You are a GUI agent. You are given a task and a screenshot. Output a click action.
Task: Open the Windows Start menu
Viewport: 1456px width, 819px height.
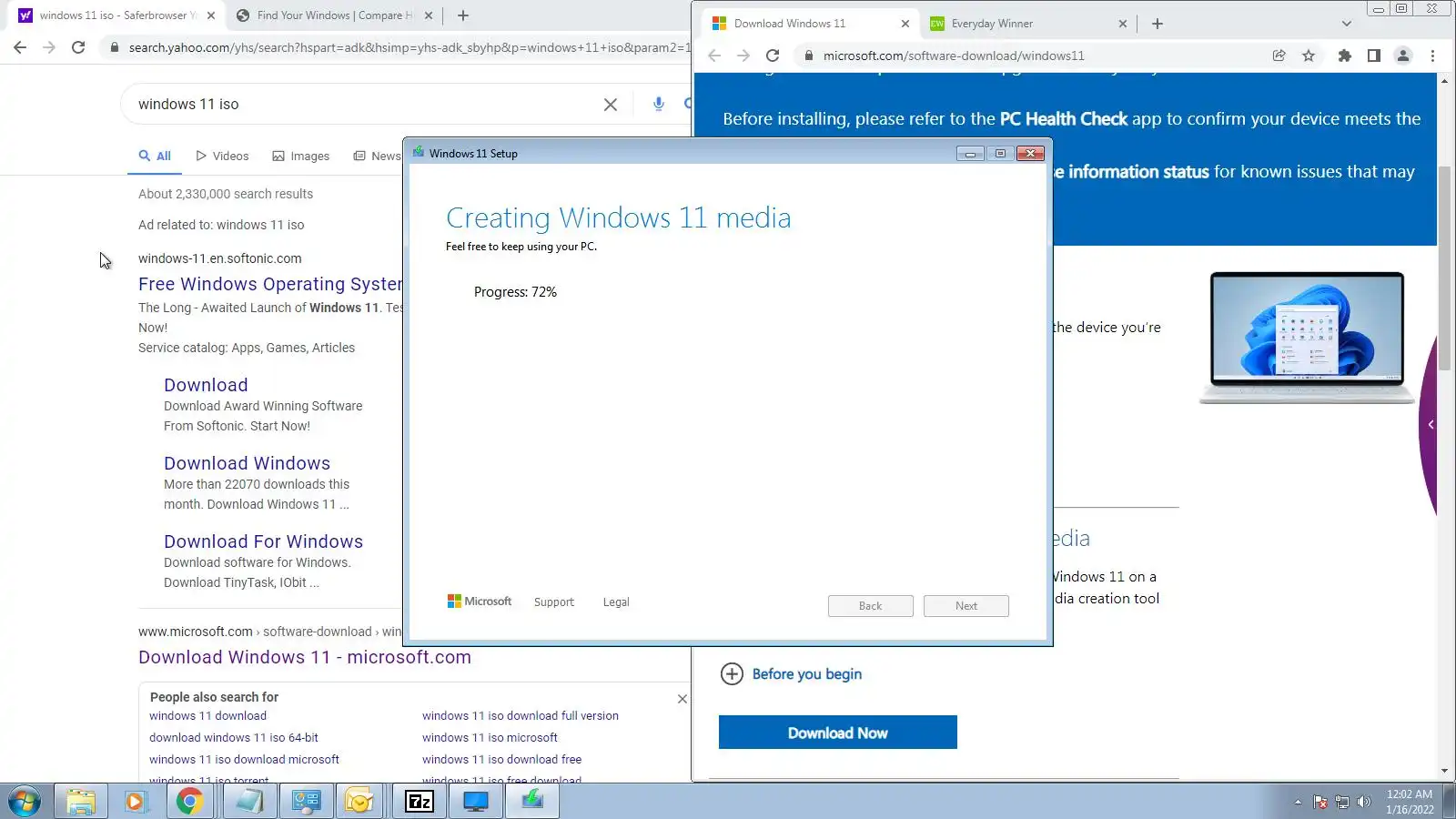25,802
